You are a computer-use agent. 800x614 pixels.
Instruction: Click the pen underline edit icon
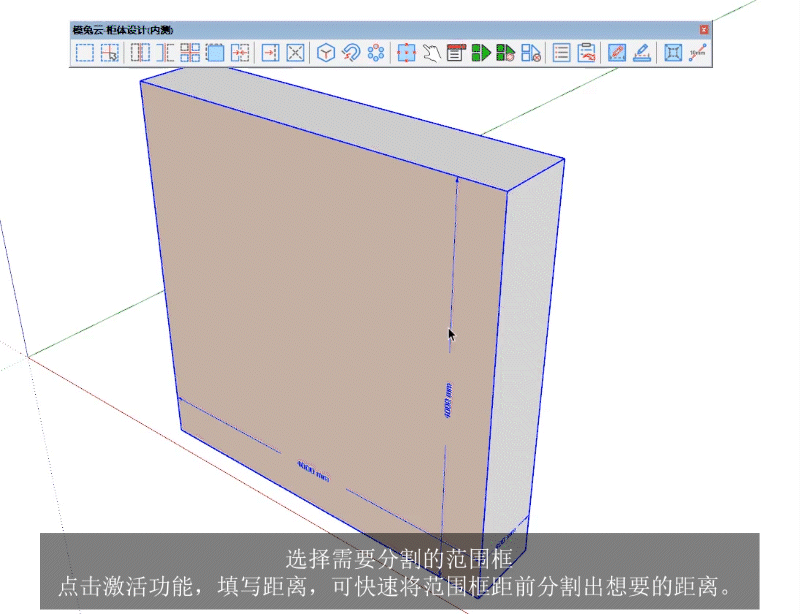pyautogui.click(x=642, y=53)
